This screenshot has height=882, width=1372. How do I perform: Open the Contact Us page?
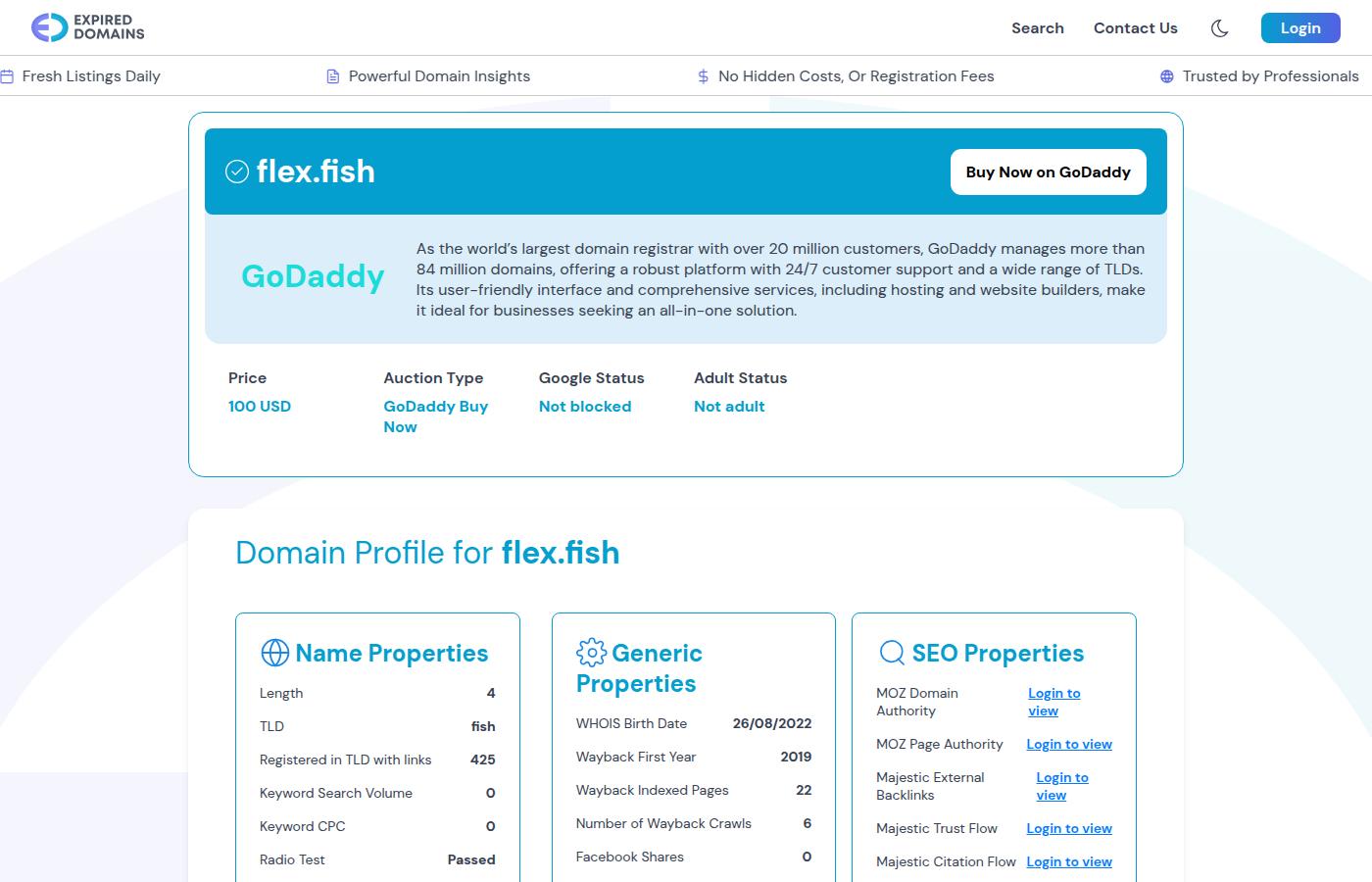[1136, 28]
